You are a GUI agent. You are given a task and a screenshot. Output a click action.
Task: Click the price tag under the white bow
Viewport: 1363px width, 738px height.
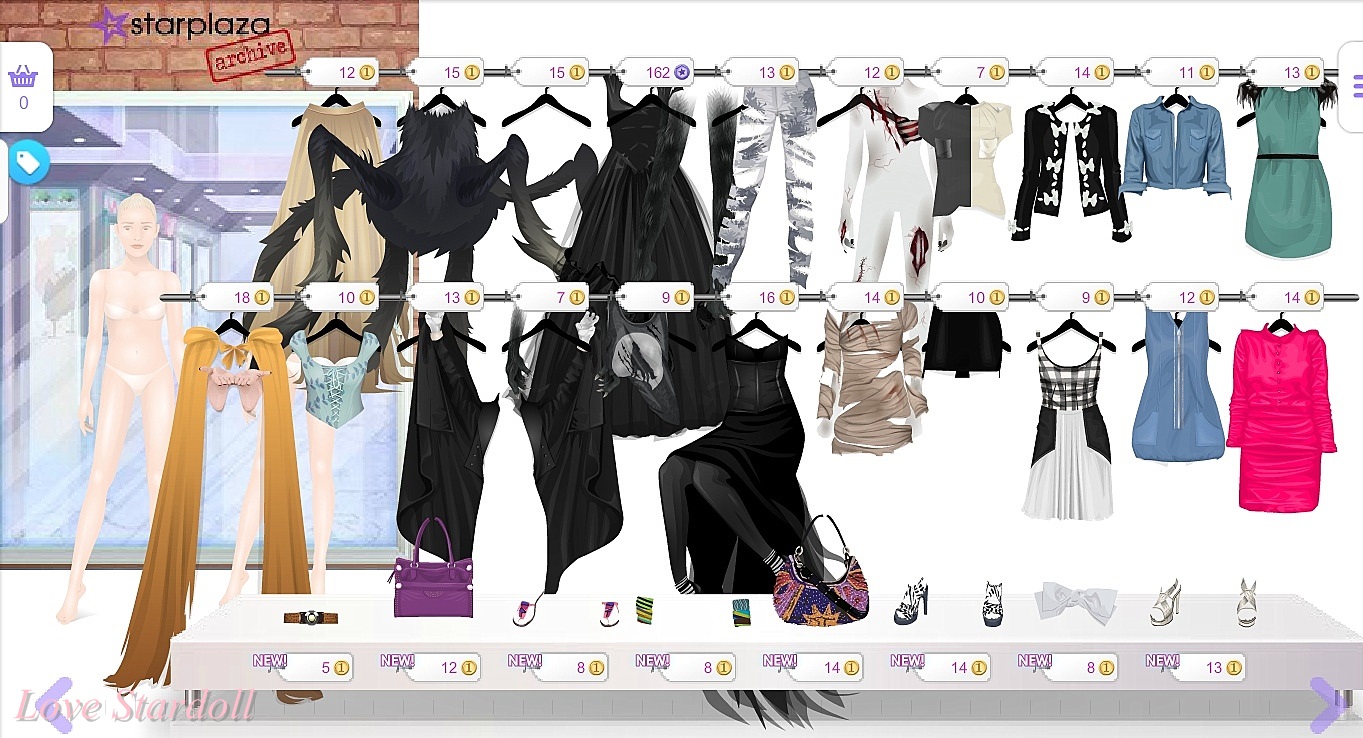click(1084, 667)
